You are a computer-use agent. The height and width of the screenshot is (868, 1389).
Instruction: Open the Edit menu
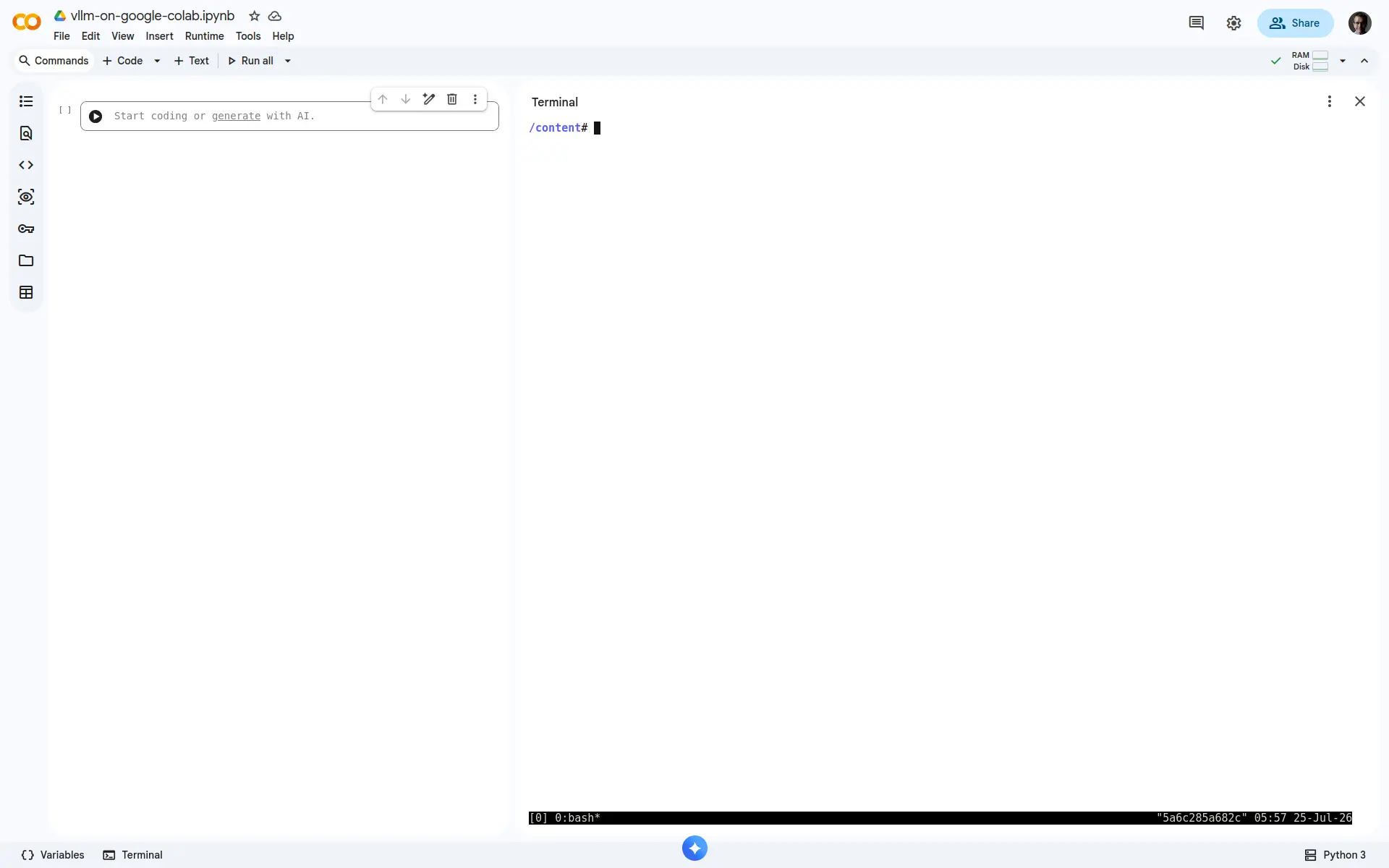90,36
